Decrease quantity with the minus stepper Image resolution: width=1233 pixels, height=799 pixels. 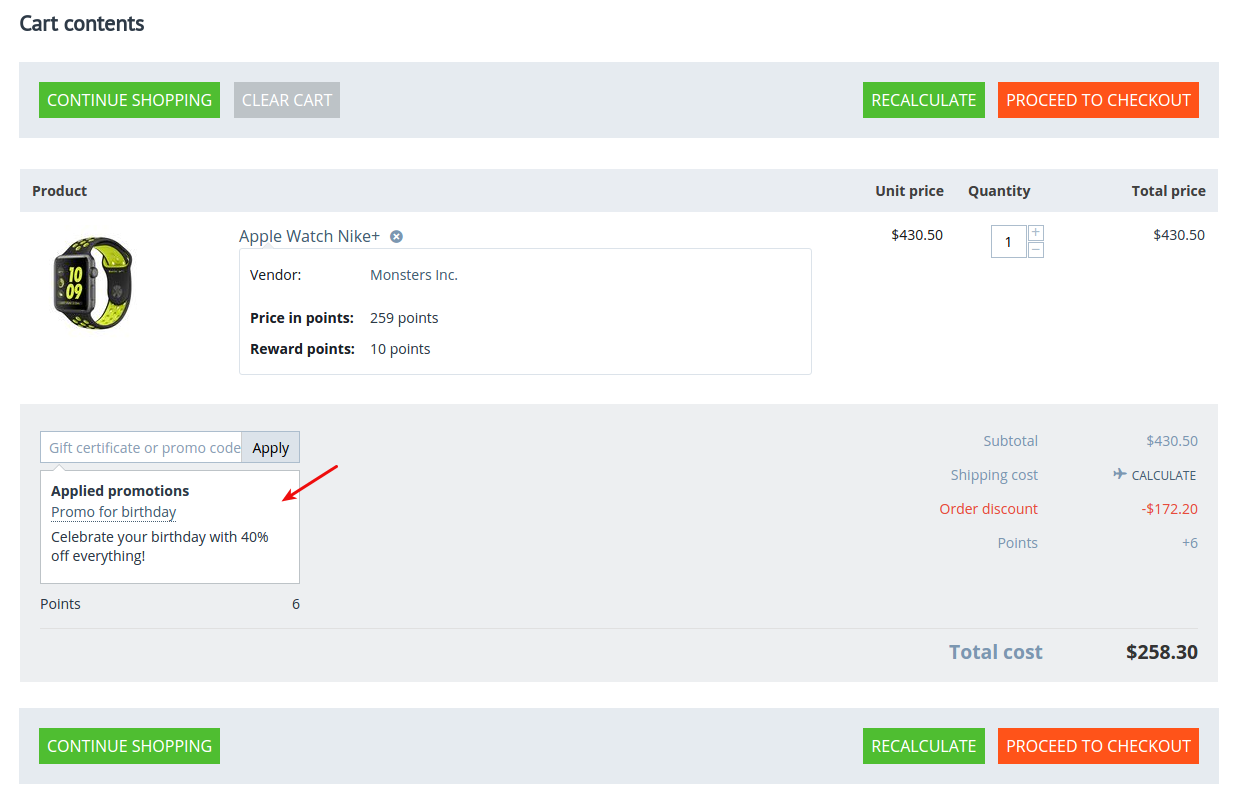1036,249
